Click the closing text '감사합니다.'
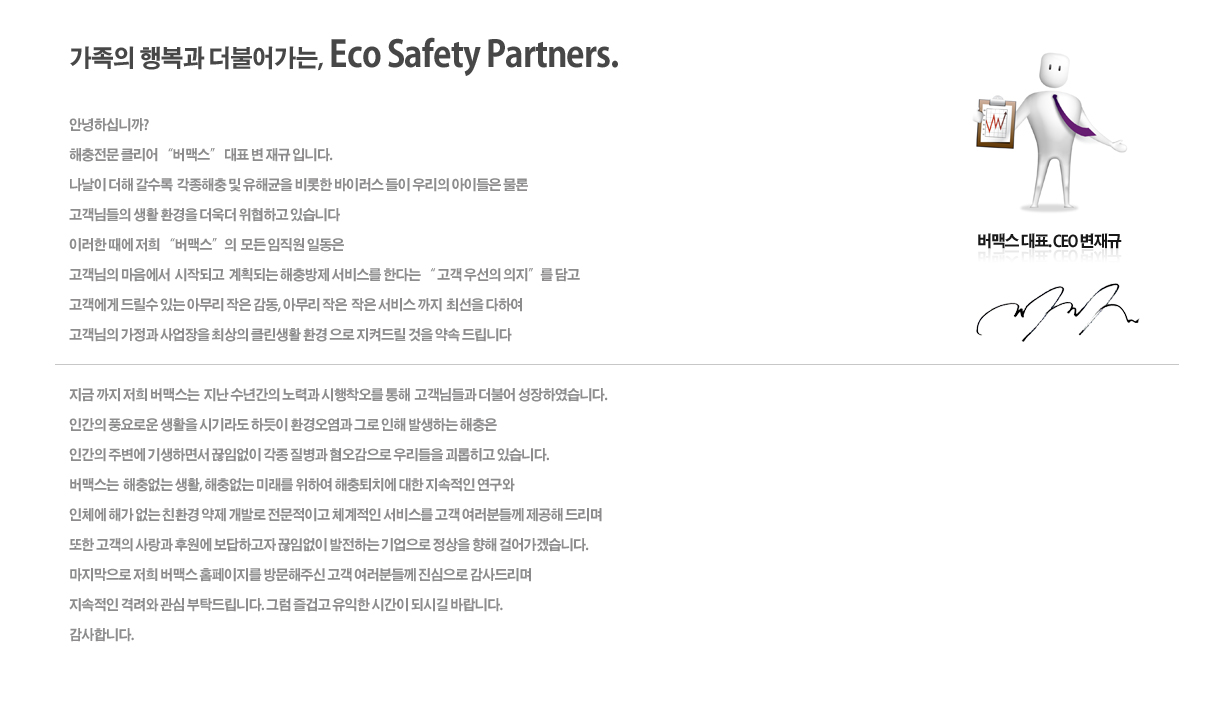Image resolution: width=1230 pixels, height=704 pixels. click(x=101, y=635)
